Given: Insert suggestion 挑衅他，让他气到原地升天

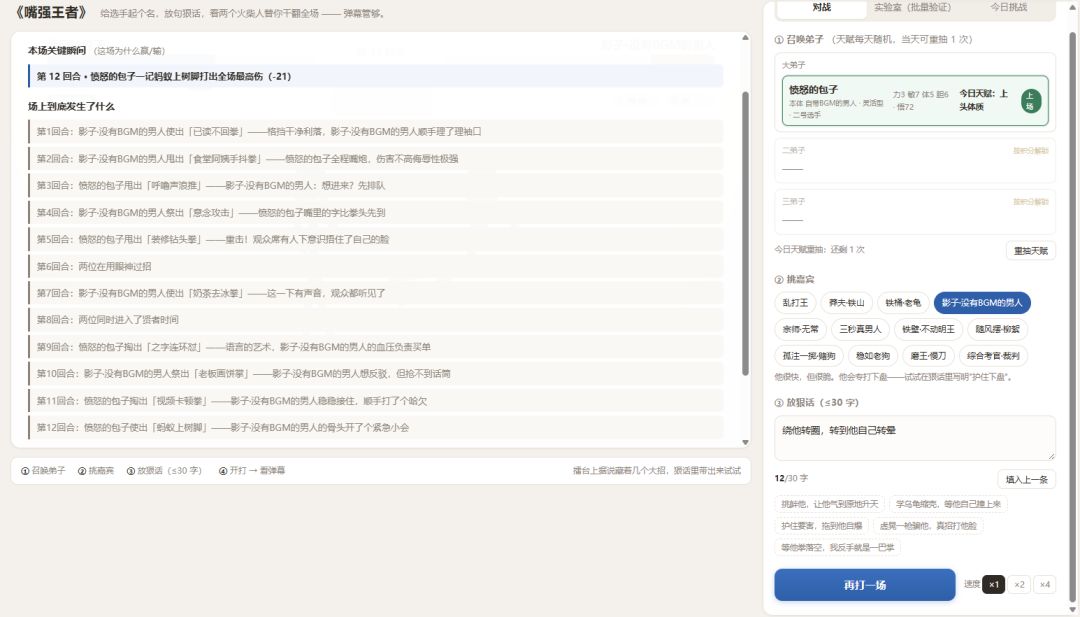Looking at the screenshot, I should [829, 504].
